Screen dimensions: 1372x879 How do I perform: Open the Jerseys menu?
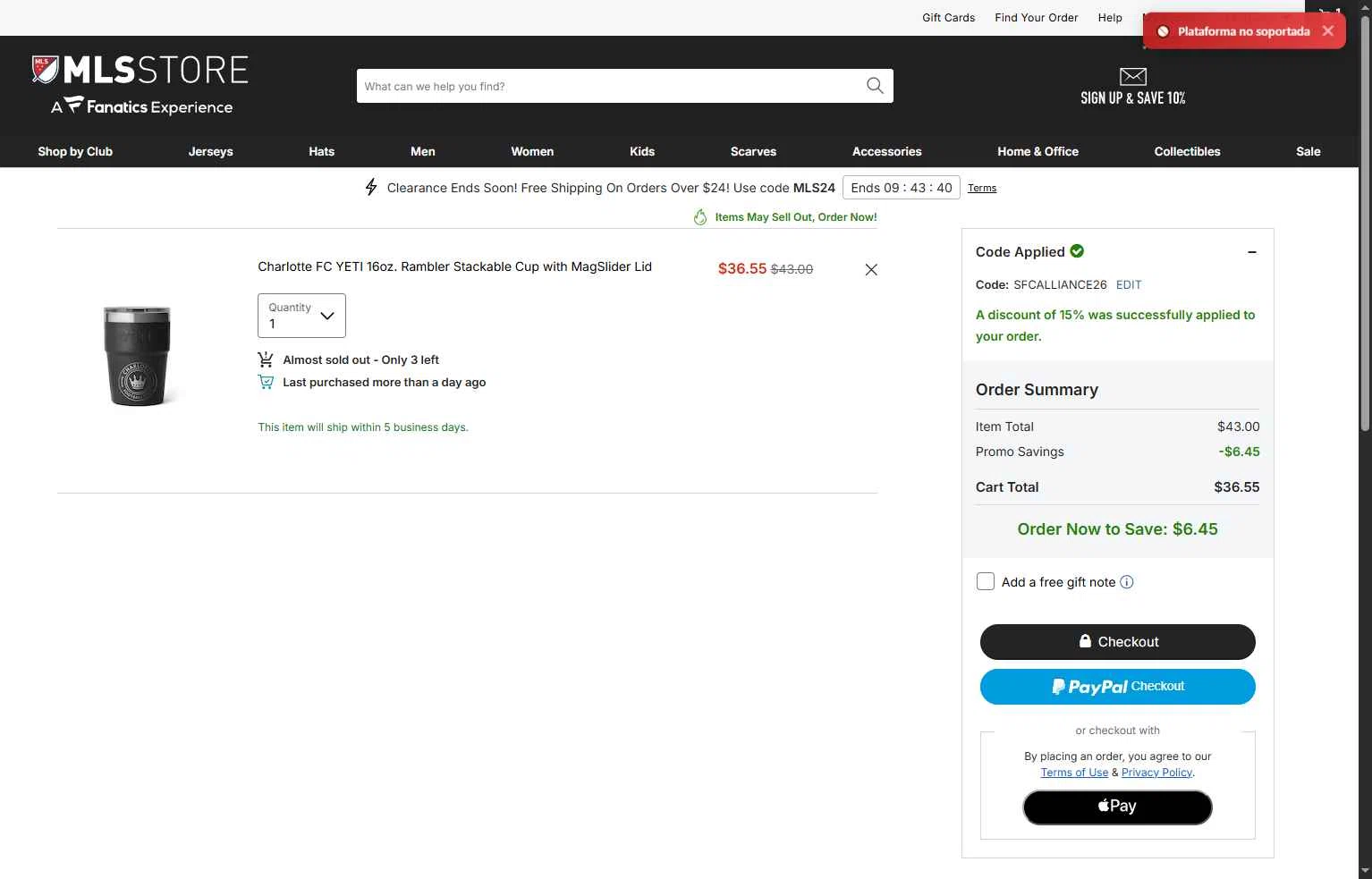(x=211, y=152)
